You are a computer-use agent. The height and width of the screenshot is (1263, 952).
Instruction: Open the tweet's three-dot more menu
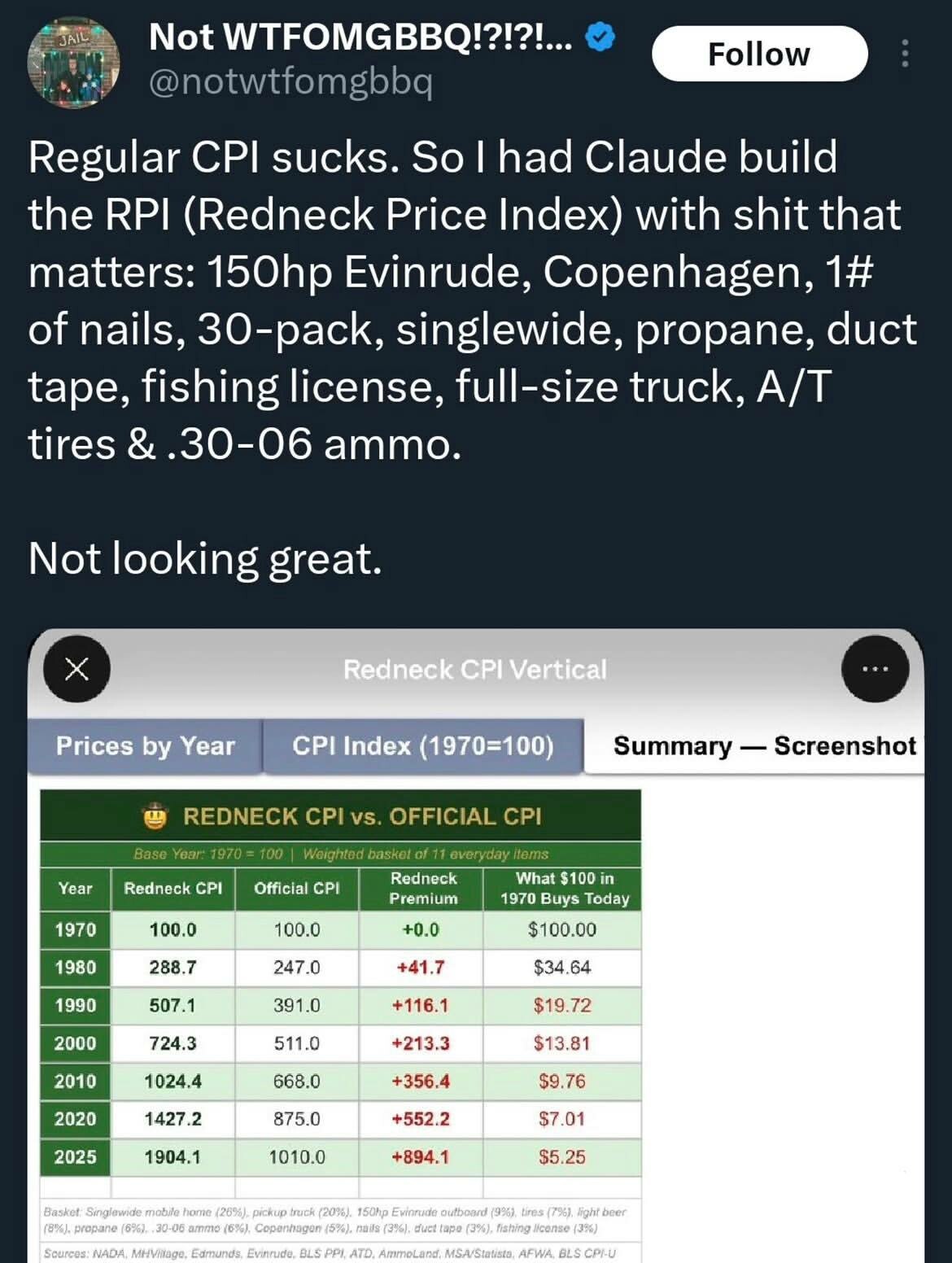(905, 54)
